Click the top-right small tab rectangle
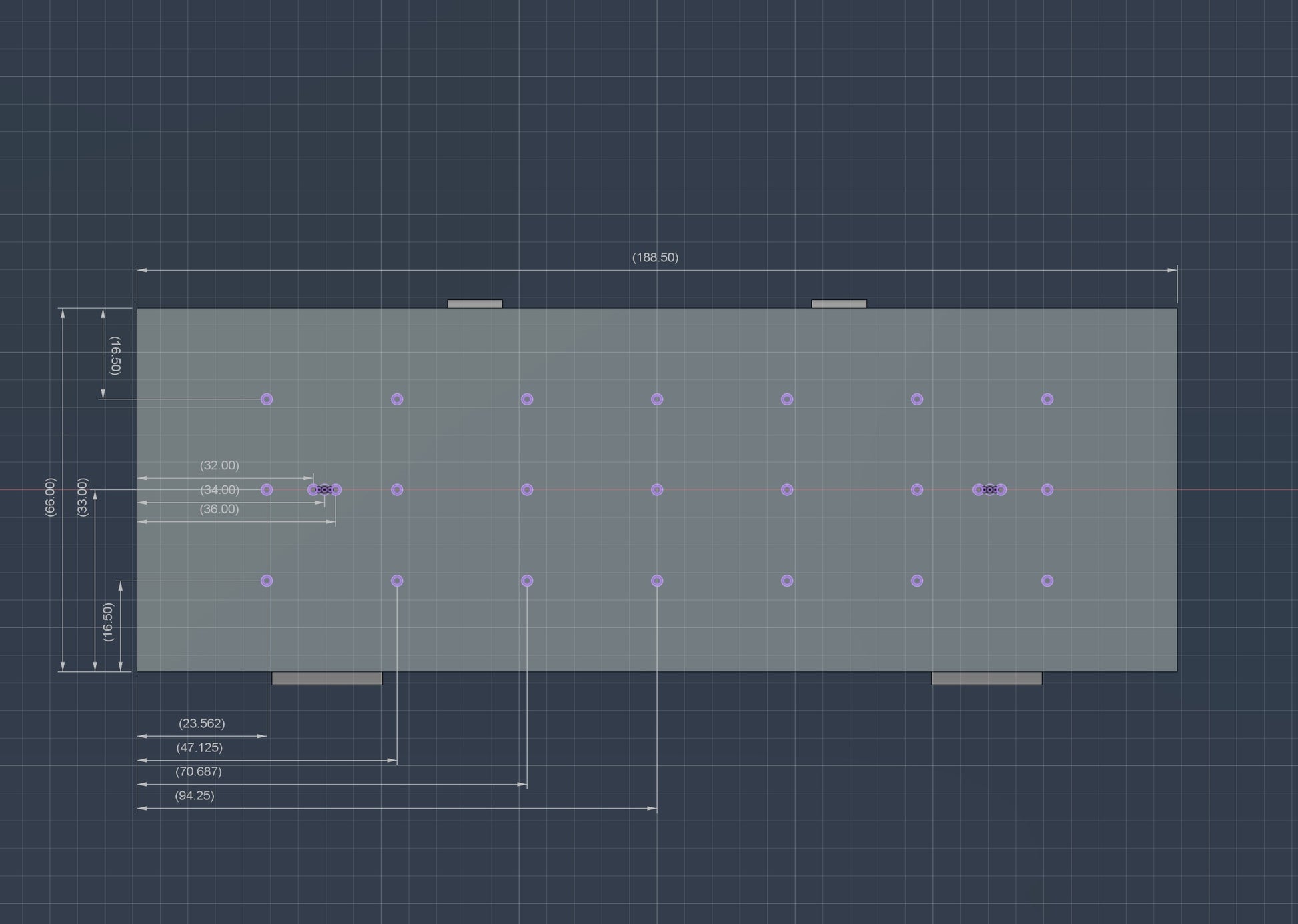 (838, 304)
